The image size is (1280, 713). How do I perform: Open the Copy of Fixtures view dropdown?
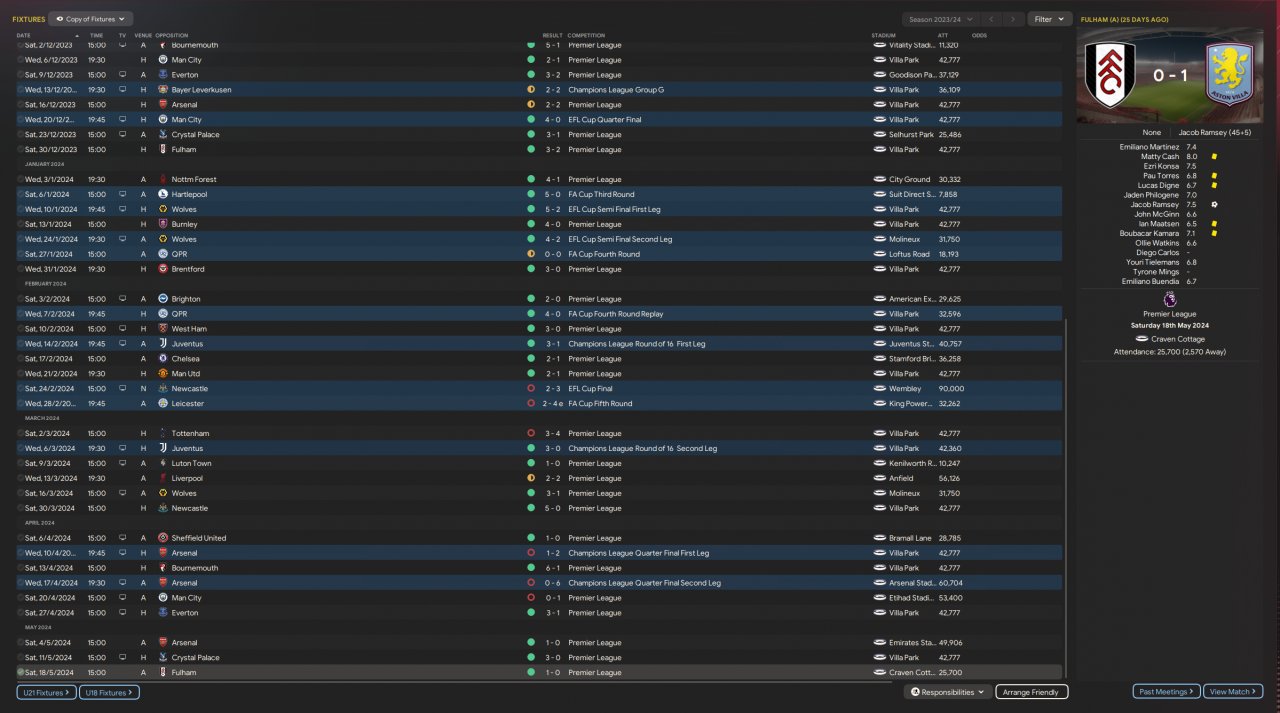91,19
